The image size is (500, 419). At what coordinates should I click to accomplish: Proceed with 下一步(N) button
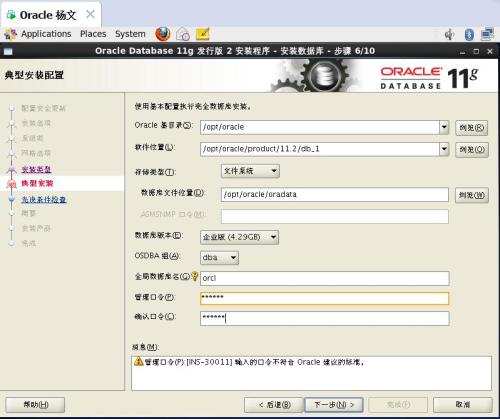click(334, 405)
